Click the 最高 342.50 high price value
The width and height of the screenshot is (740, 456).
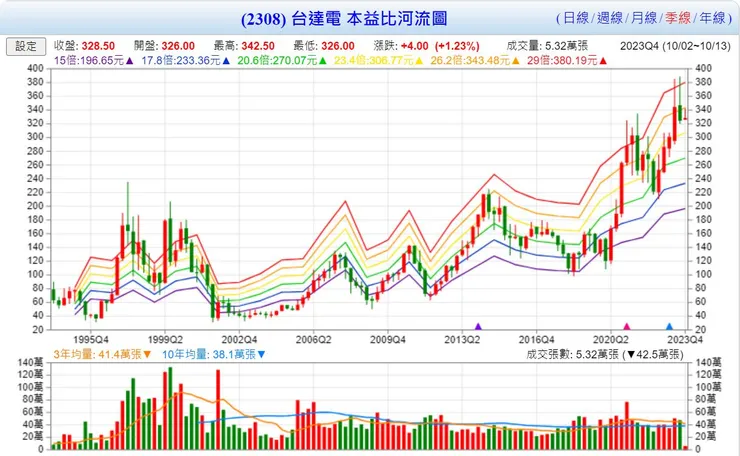[x=258, y=46]
